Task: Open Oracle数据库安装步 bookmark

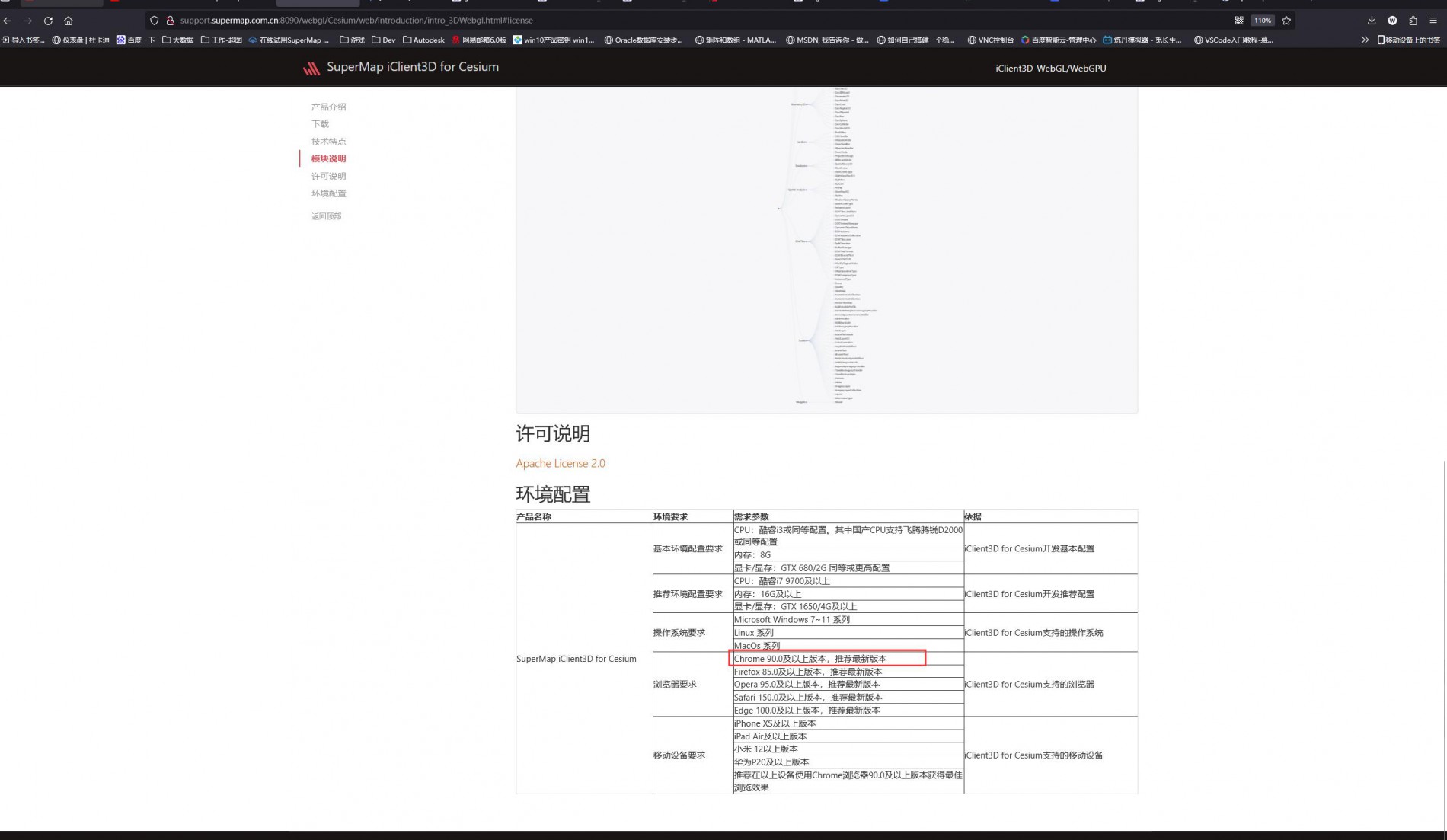Action: [644, 40]
